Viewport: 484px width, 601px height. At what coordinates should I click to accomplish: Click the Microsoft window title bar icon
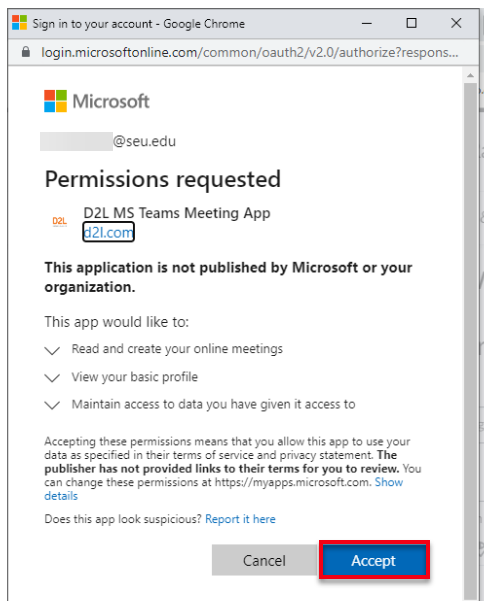(20, 23)
